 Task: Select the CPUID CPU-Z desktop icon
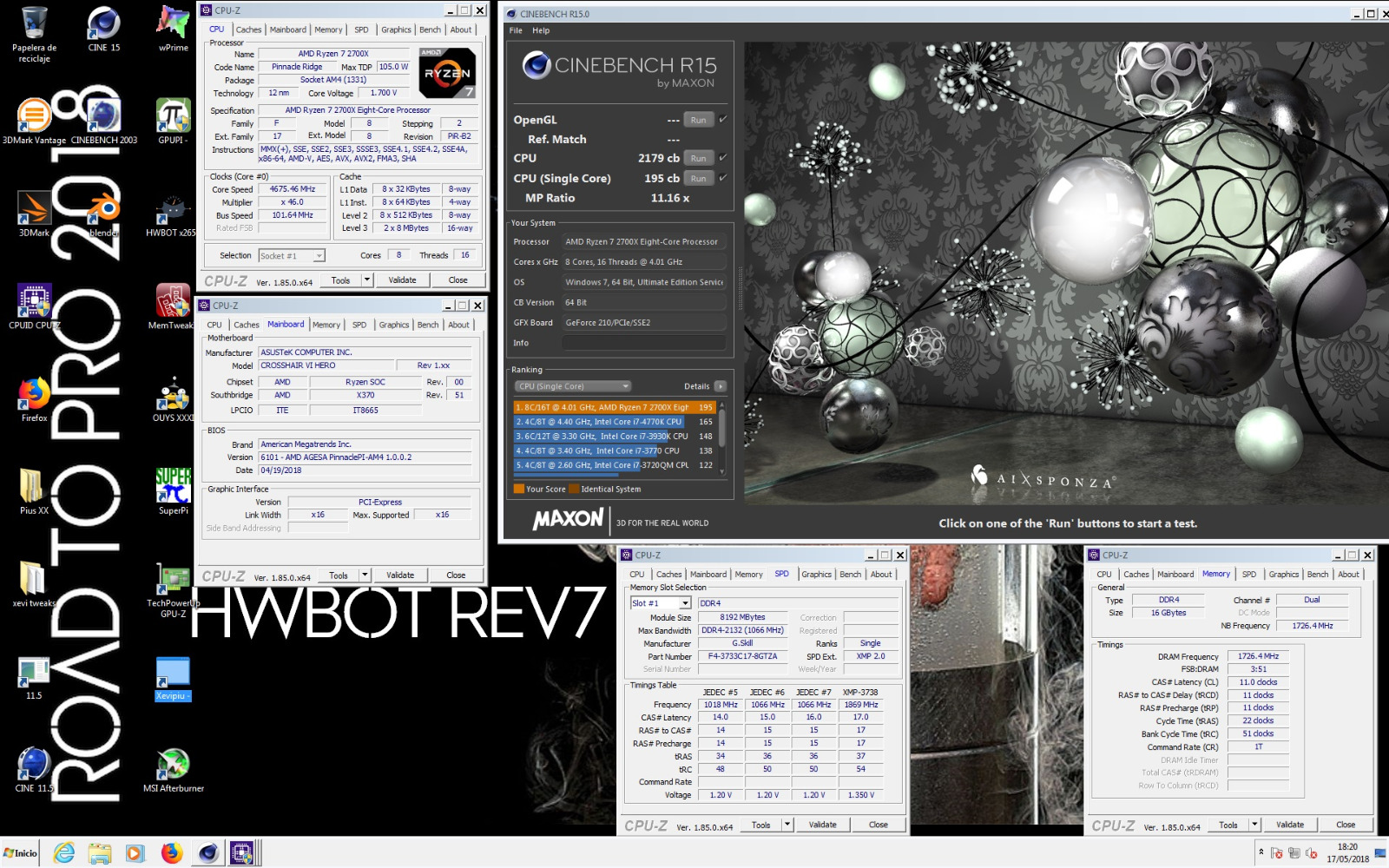coord(34,306)
